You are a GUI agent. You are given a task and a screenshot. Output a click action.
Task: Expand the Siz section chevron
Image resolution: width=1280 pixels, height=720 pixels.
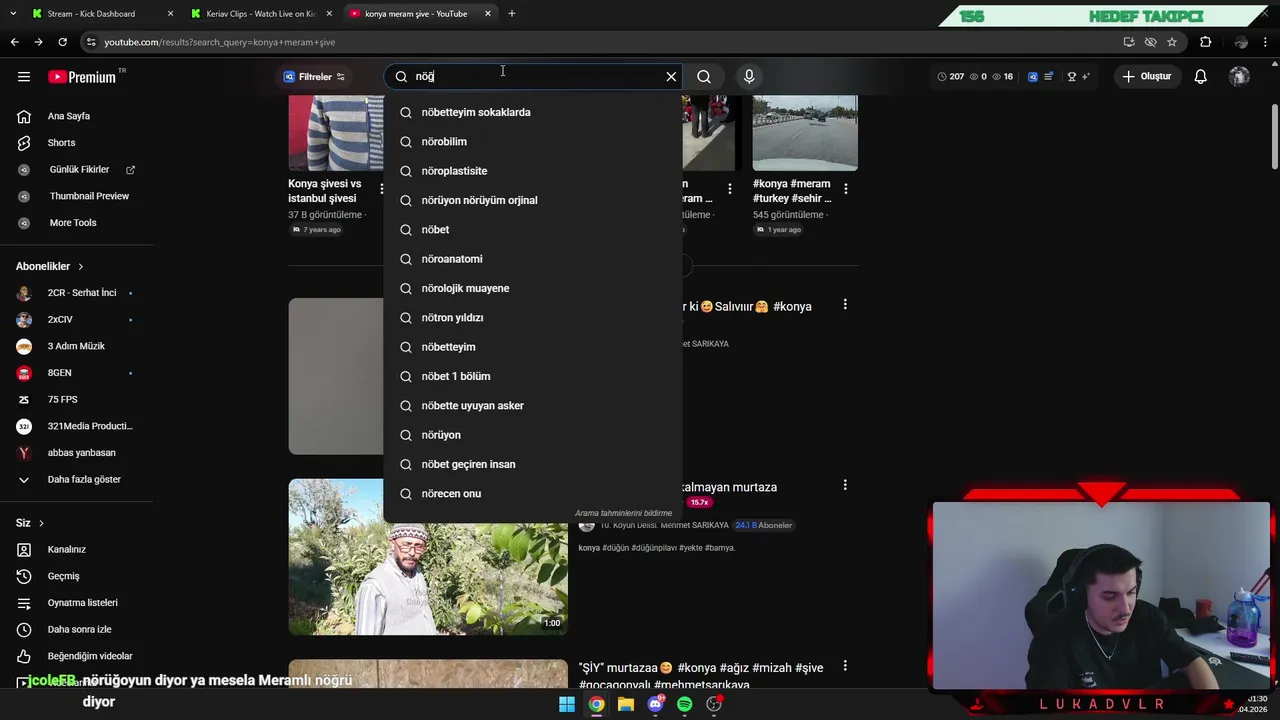tap(41, 524)
